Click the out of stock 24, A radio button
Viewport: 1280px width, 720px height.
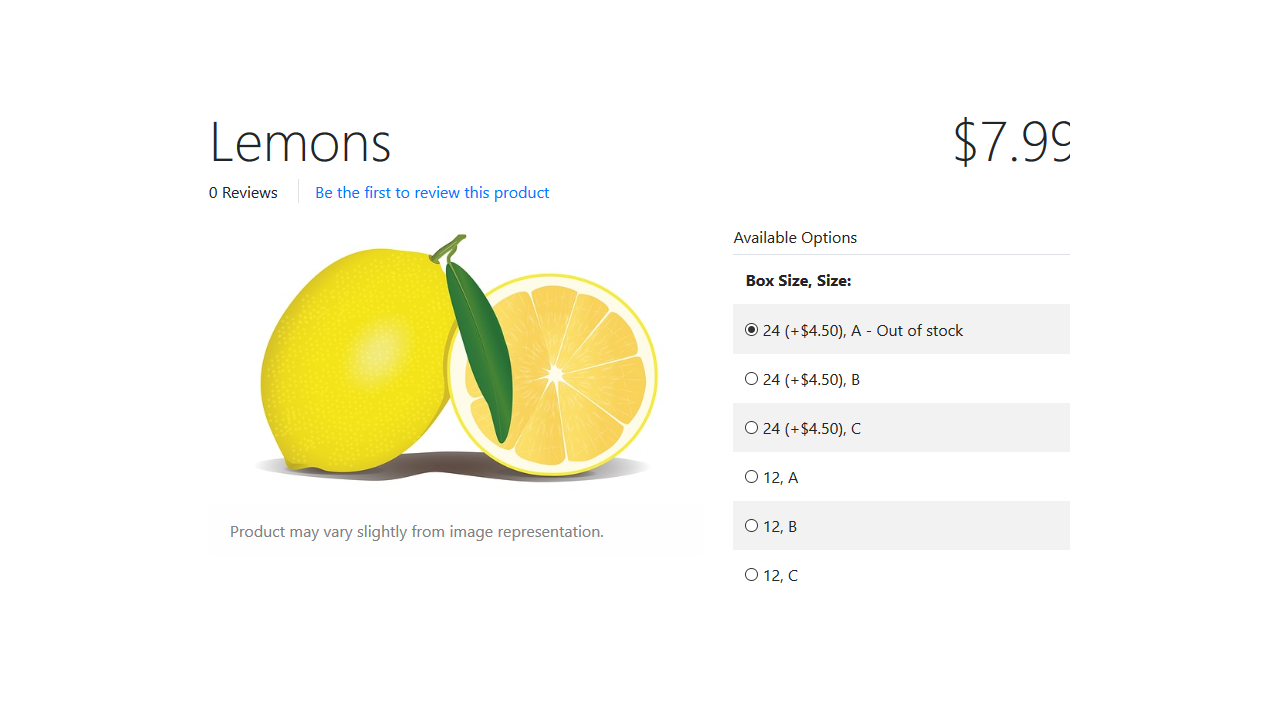(751, 330)
